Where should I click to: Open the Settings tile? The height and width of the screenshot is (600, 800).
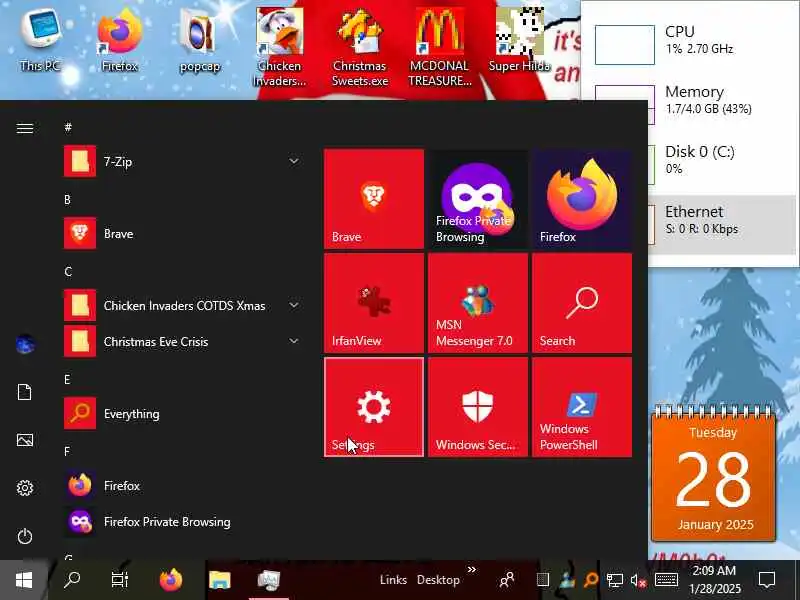click(373, 407)
